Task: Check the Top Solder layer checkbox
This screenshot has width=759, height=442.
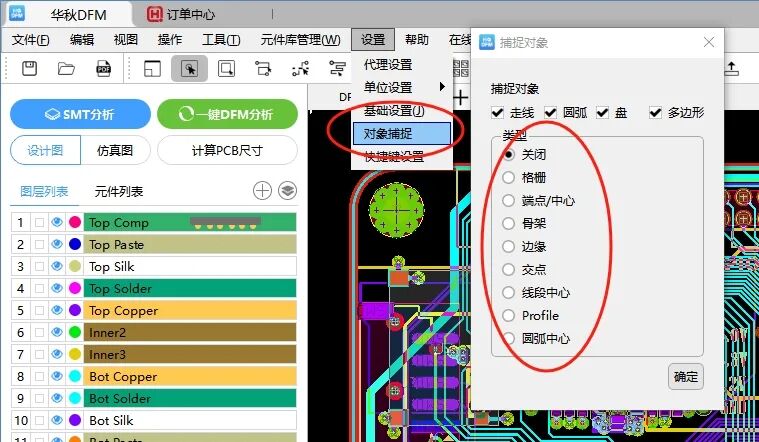Action: point(40,289)
